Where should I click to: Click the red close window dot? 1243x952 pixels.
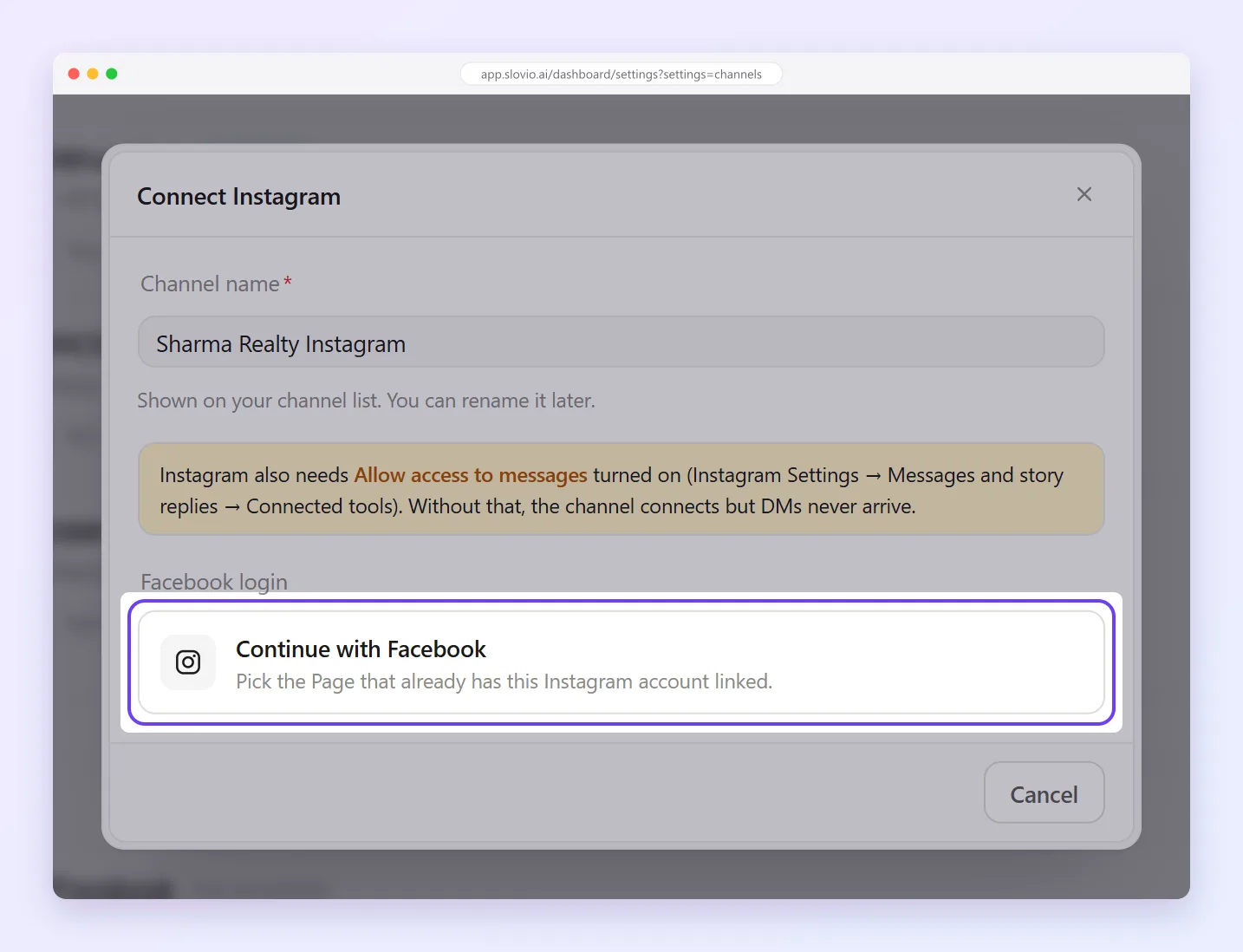click(x=74, y=74)
